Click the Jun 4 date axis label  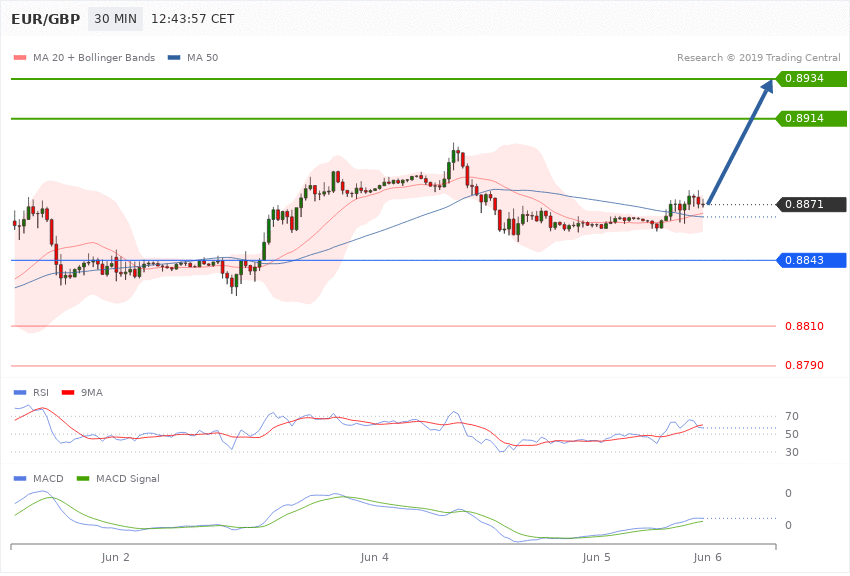[375, 557]
